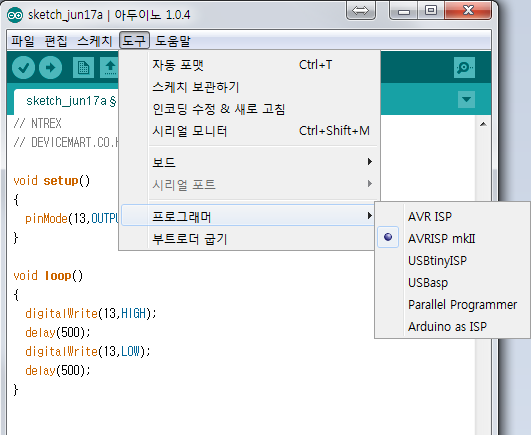Viewport: 531px width, 435px height.
Task: Open the 스케치 menu
Action: 94,41
